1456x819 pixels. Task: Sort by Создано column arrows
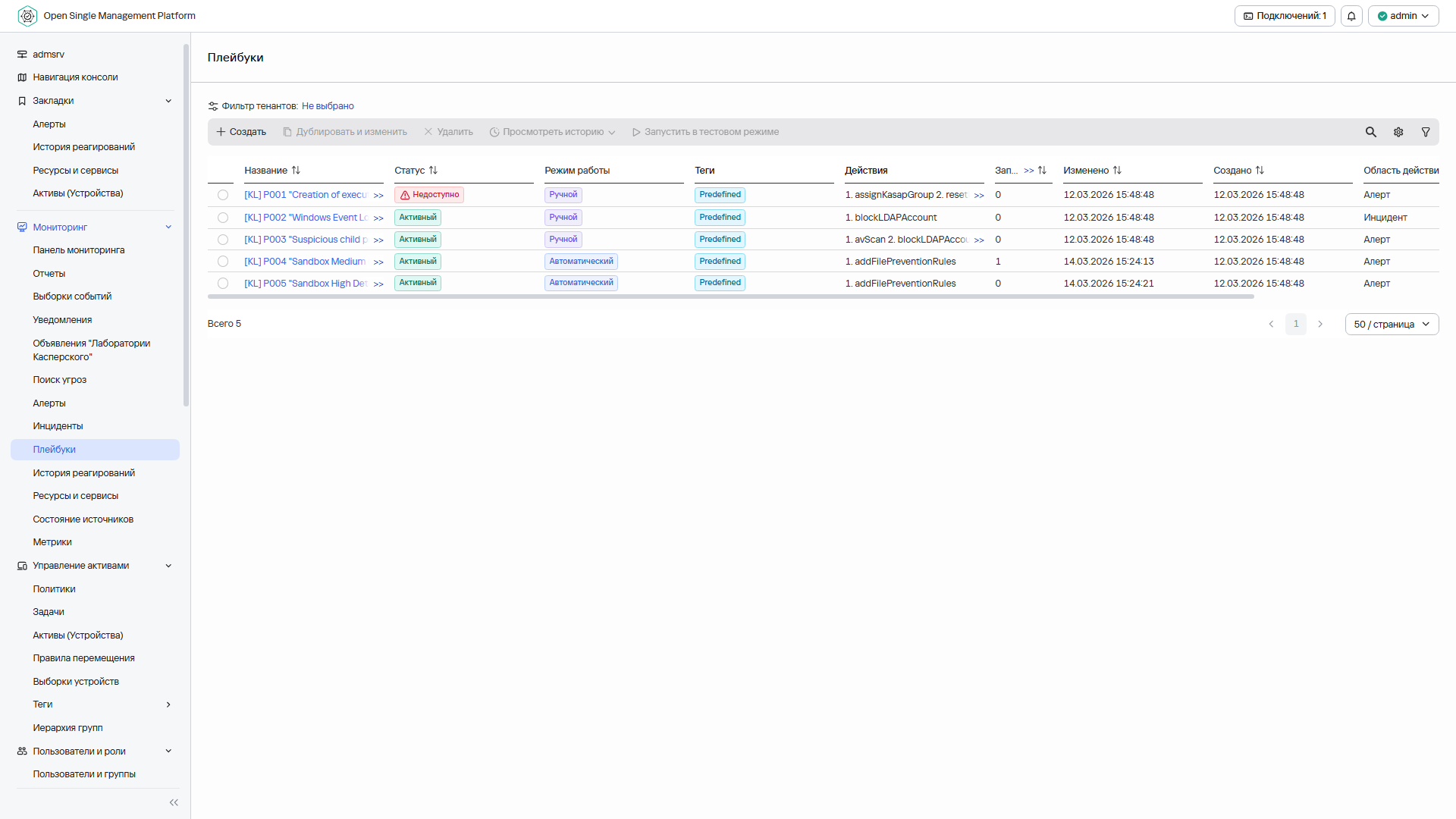pyautogui.click(x=1260, y=171)
